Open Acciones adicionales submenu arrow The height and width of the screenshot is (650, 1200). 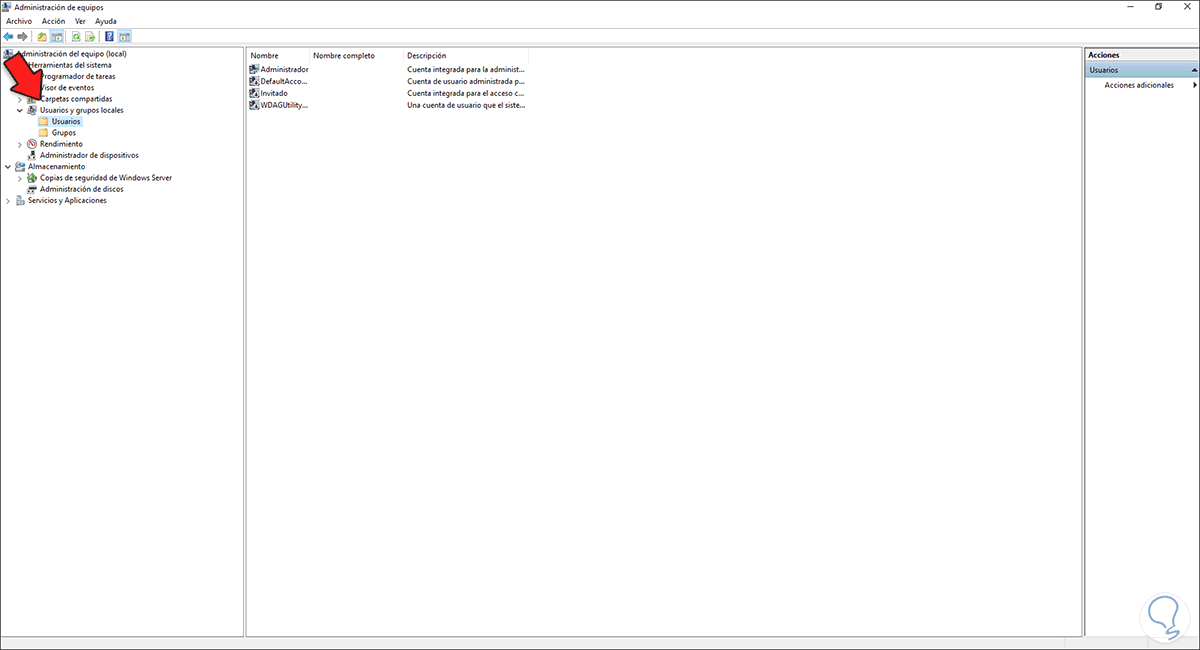coord(1194,85)
